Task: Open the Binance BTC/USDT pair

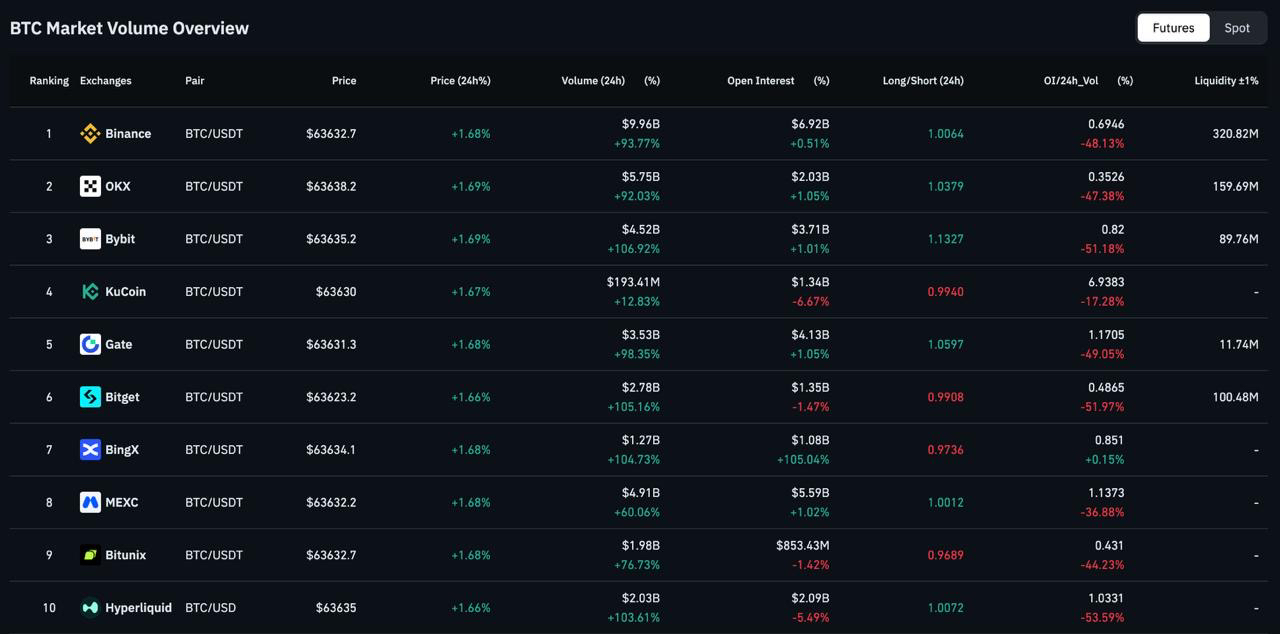Action: (214, 134)
